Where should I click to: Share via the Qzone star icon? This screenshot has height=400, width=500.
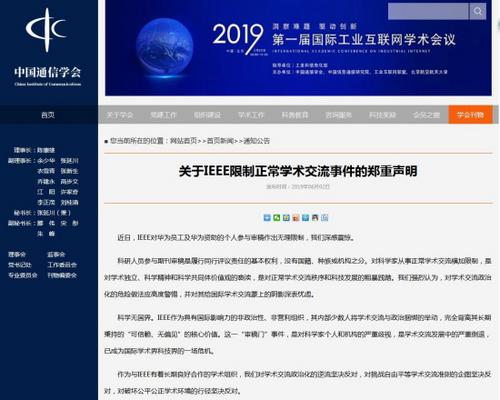pyautogui.click(x=286, y=218)
